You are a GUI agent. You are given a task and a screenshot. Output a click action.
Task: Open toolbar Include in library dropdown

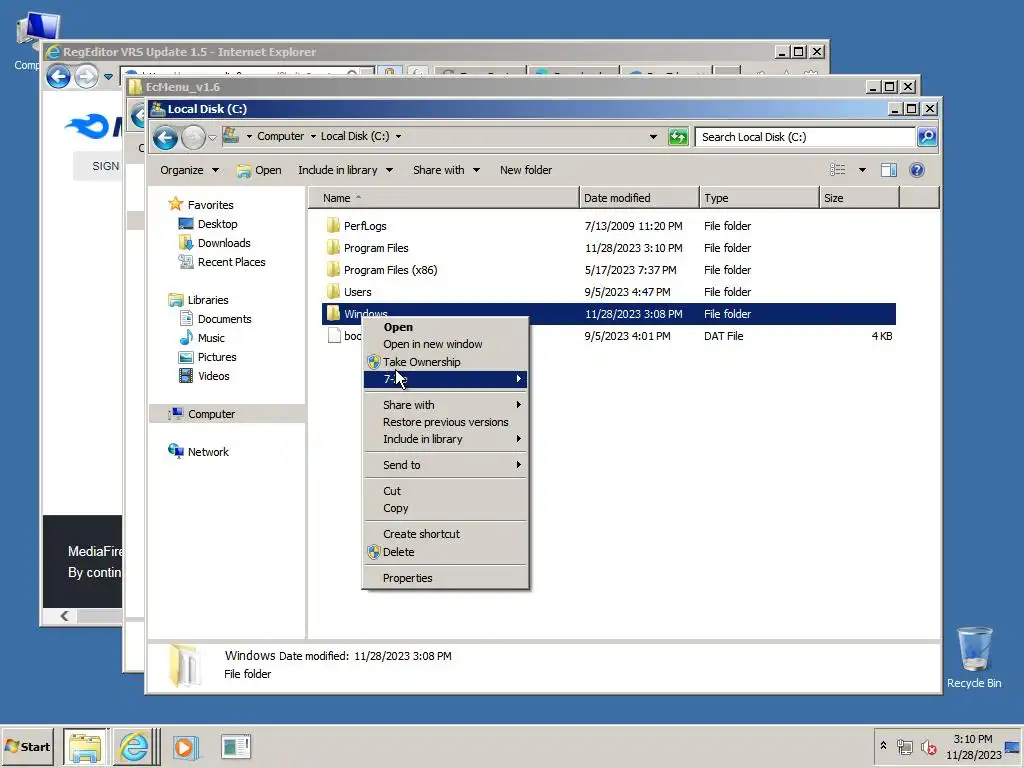[x=345, y=170]
